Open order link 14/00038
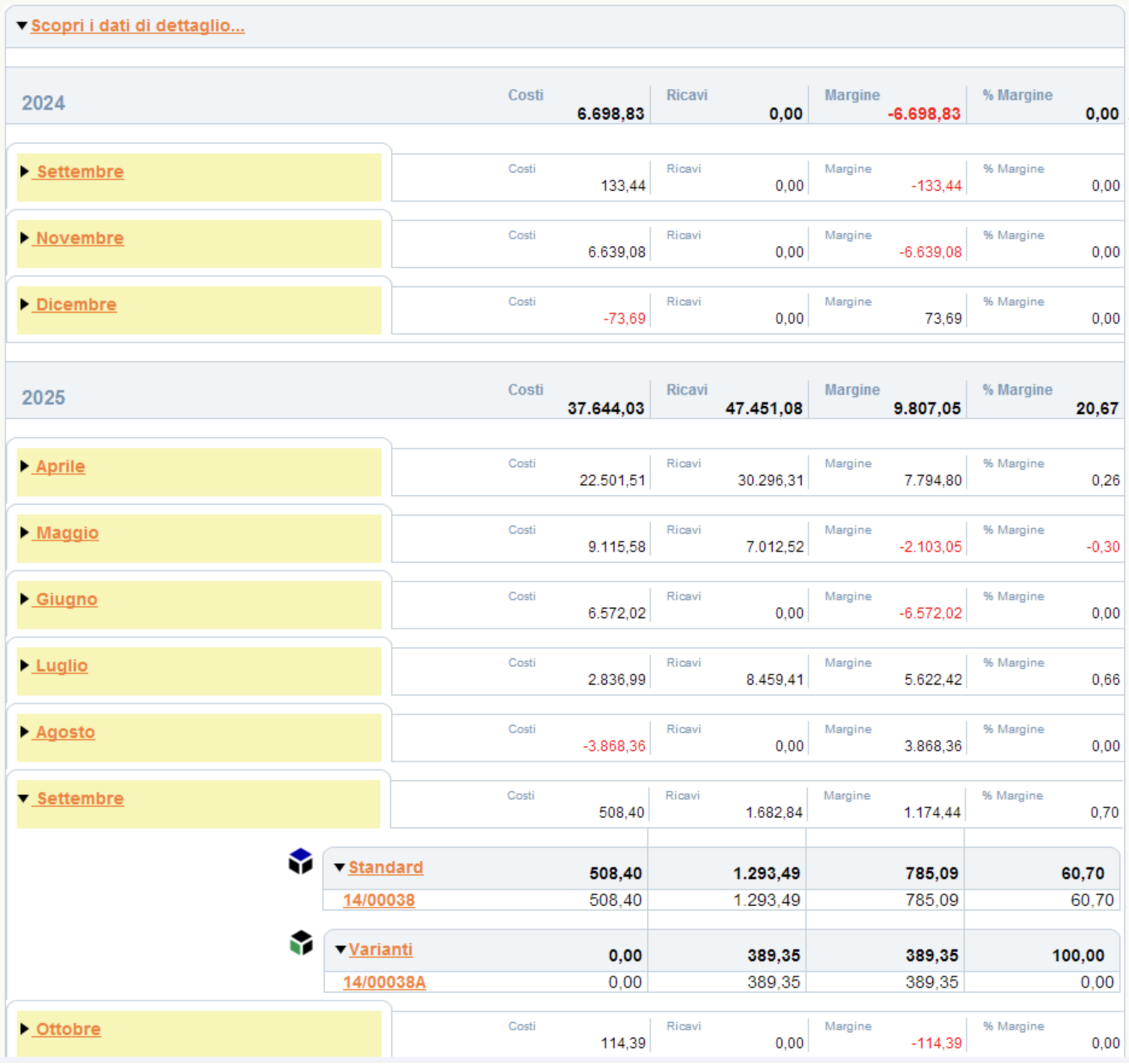 click(x=379, y=900)
